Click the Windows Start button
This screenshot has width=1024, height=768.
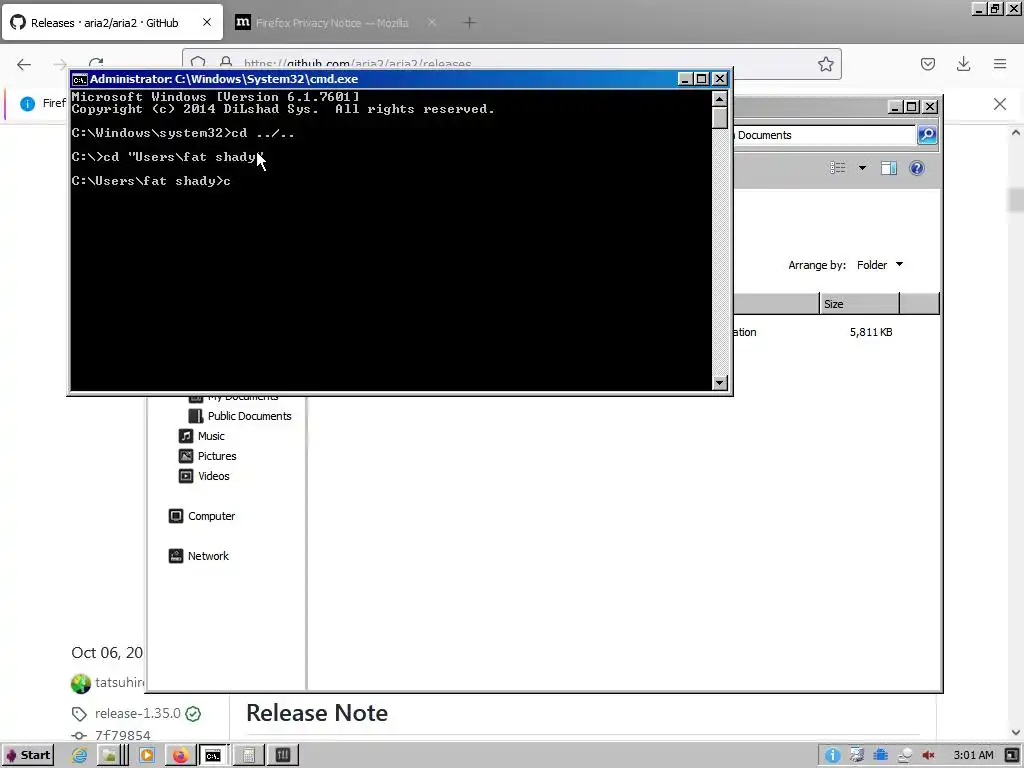(27, 756)
